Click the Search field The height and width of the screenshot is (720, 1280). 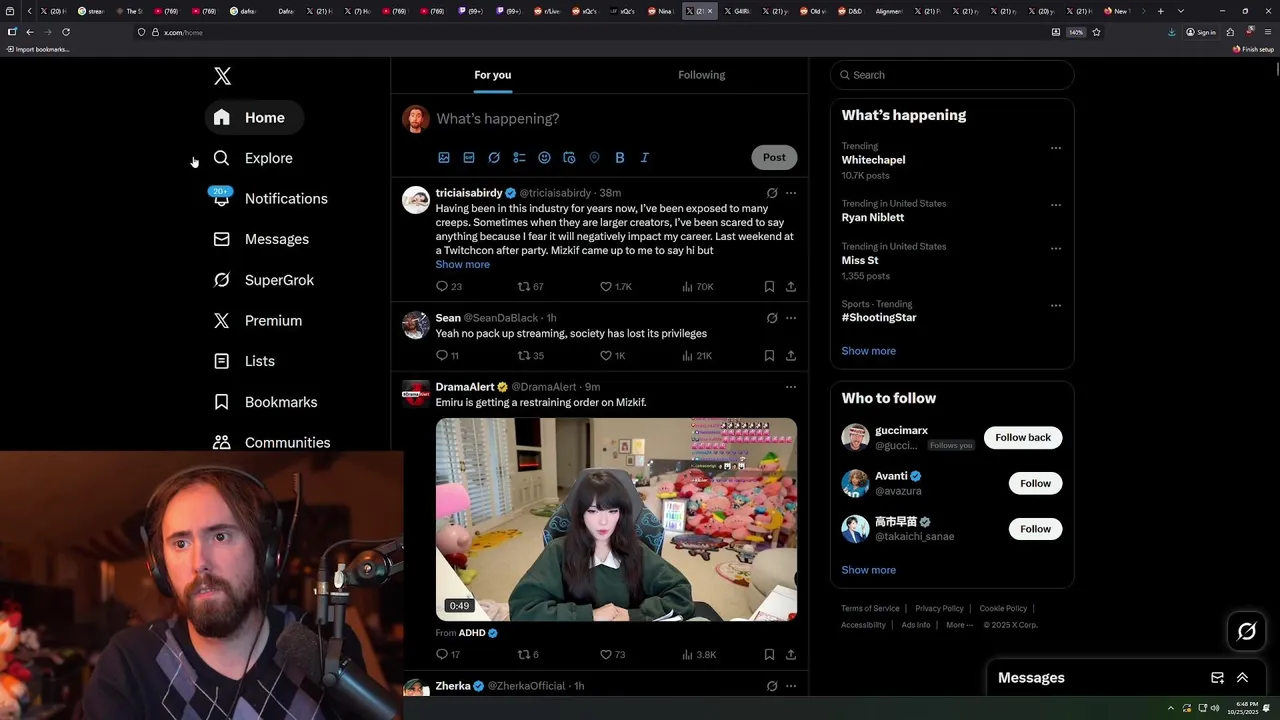coord(952,75)
